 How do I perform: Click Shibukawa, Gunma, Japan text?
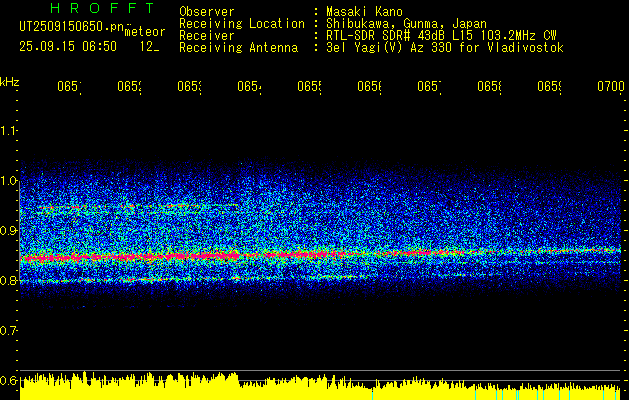(x=406, y=24)
